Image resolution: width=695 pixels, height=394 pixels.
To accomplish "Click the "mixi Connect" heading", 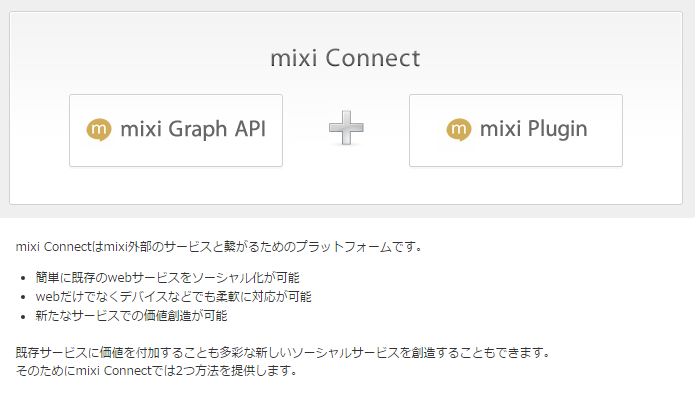I will click(x=345, y=58).
